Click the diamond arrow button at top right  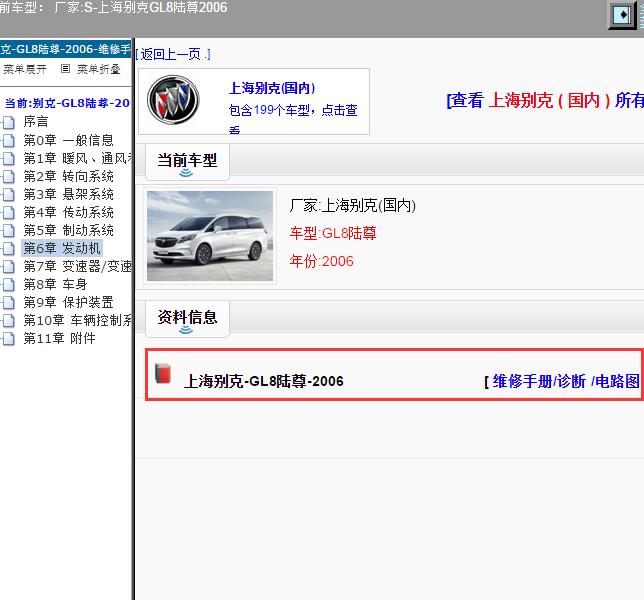[x=622, y=15]
